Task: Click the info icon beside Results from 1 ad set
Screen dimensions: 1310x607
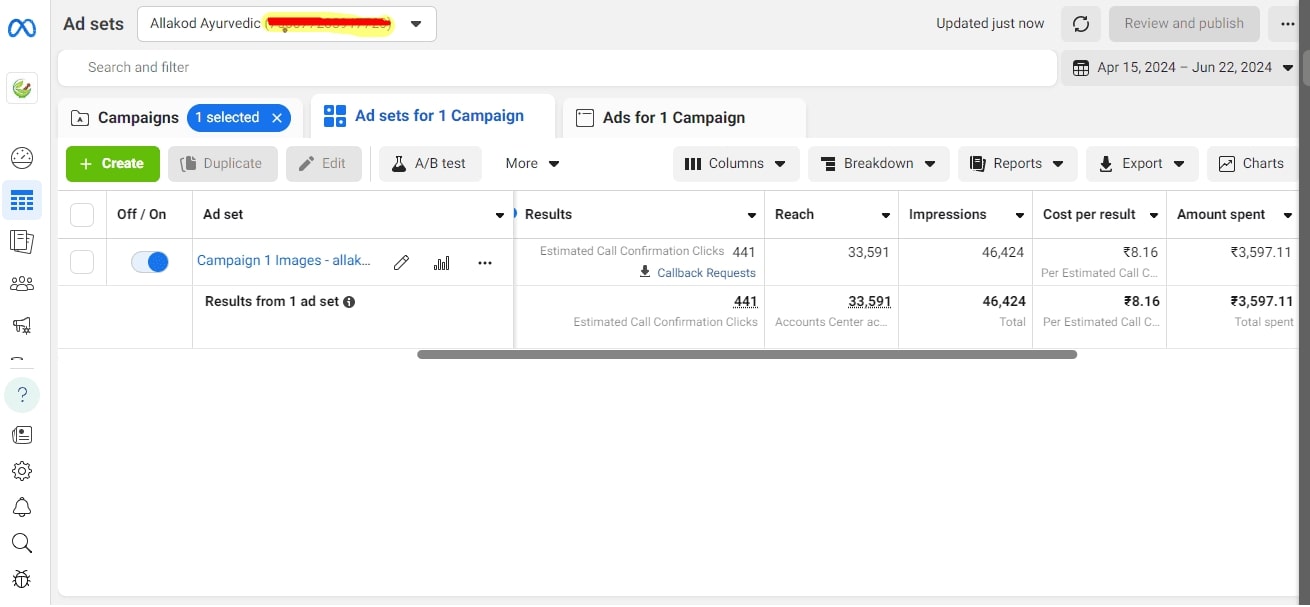Action: point(349,301)
